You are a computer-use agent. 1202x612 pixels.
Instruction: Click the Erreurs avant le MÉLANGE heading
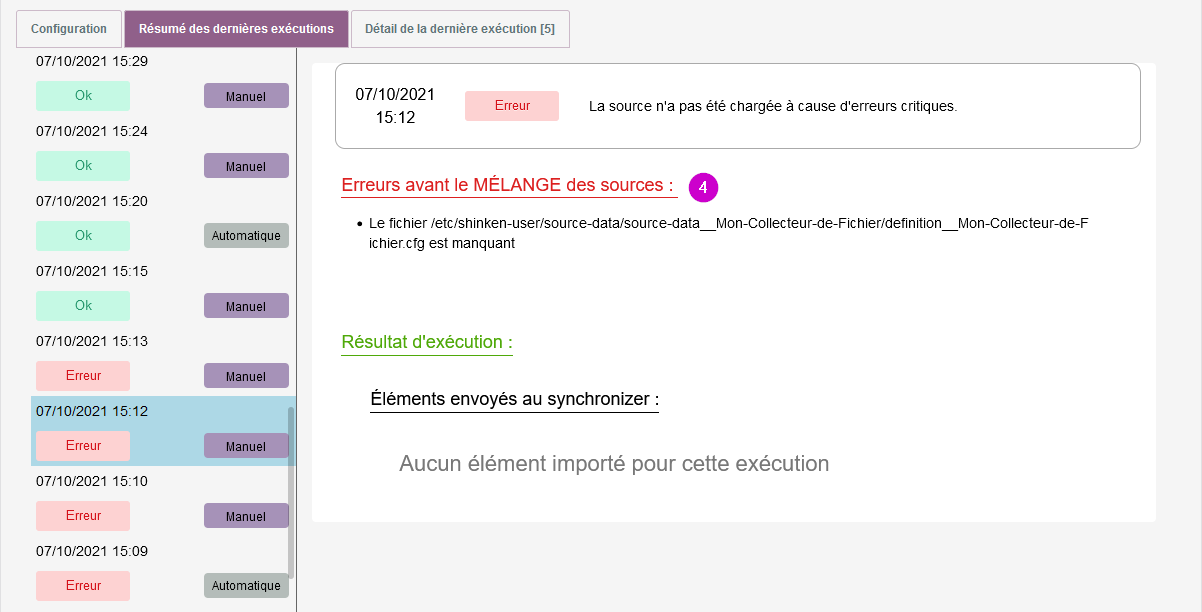(509, 186)
